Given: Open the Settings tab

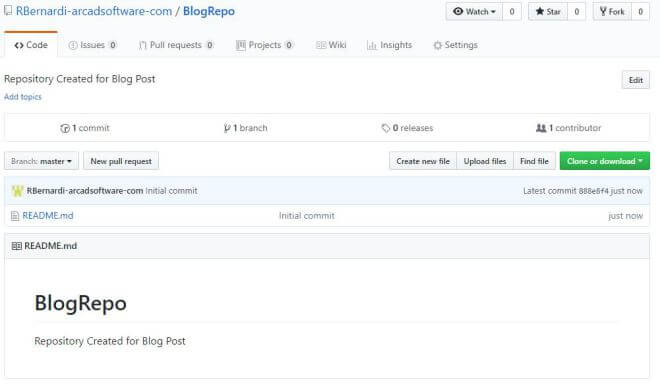Looking at the screenshot, I should pos(455,45).
